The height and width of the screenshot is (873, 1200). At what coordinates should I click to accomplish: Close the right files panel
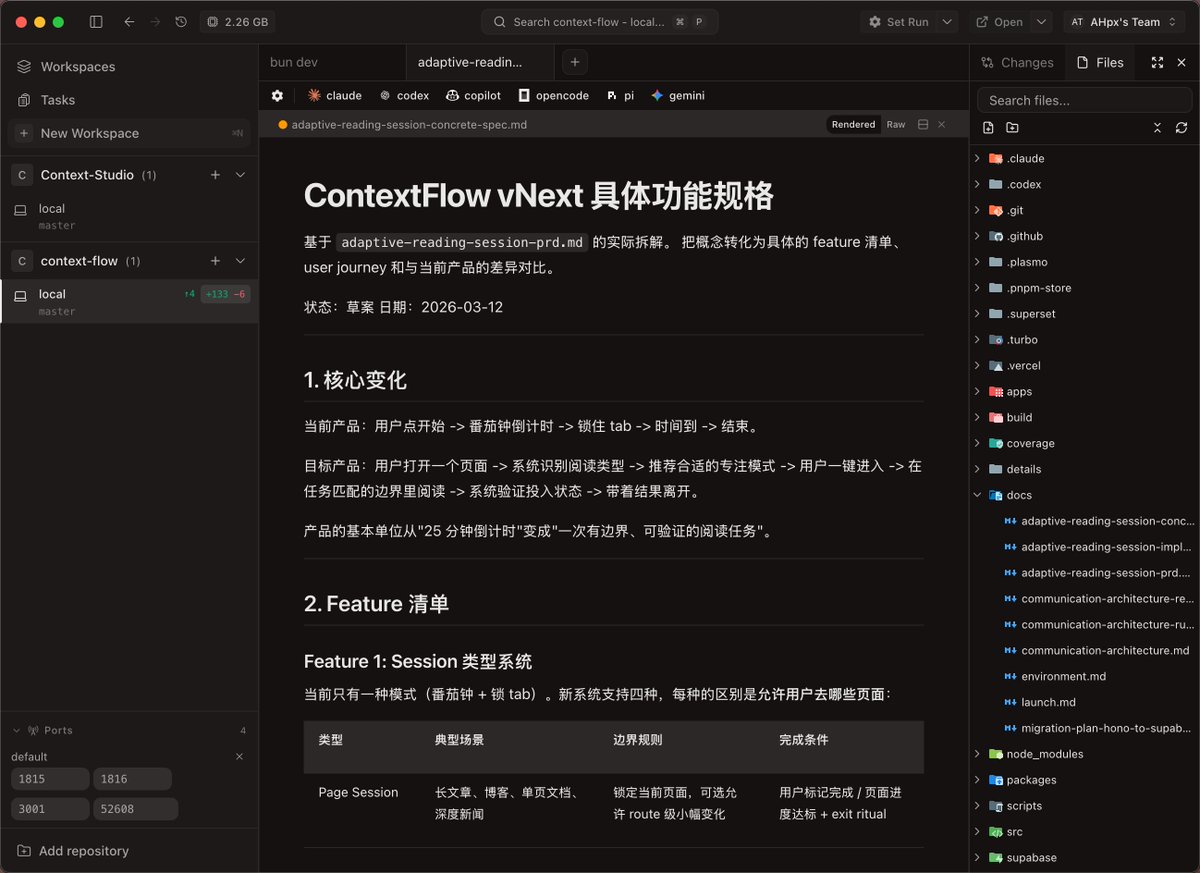1182,62
